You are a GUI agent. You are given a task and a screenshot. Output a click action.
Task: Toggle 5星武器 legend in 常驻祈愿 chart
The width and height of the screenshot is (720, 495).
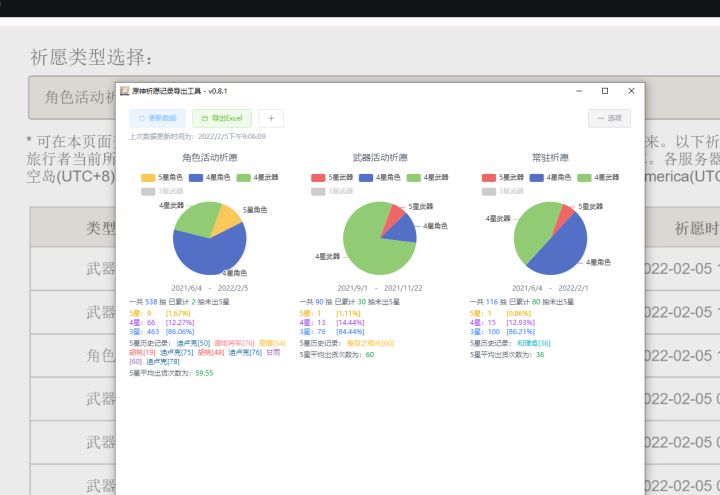(503, 177)
